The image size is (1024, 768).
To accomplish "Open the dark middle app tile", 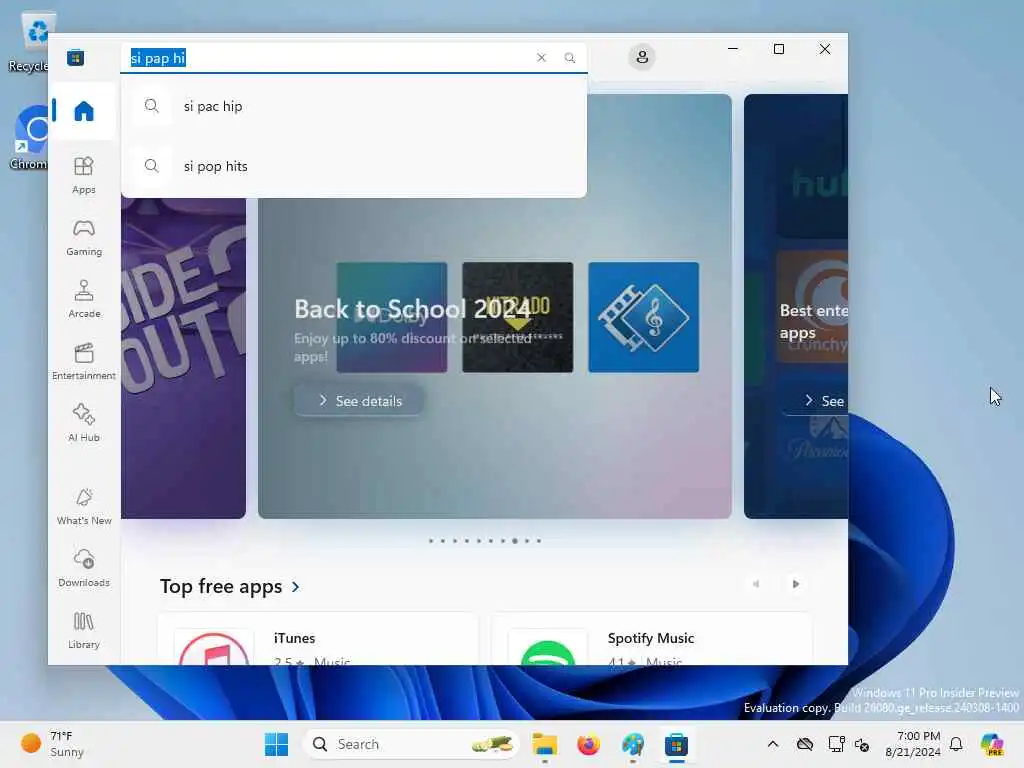I will 517,317.
